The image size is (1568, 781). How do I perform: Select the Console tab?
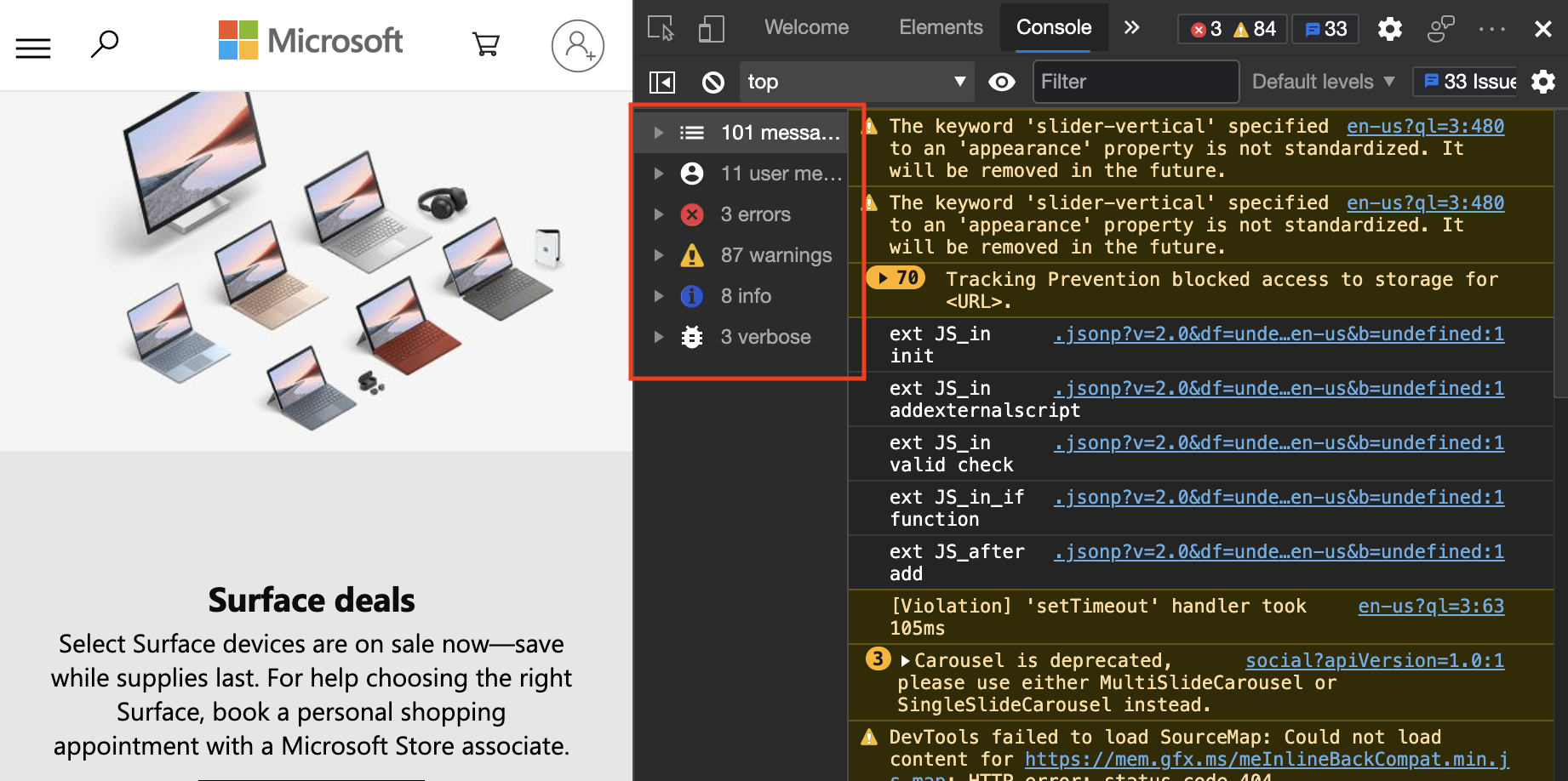tap(1054, 27)
